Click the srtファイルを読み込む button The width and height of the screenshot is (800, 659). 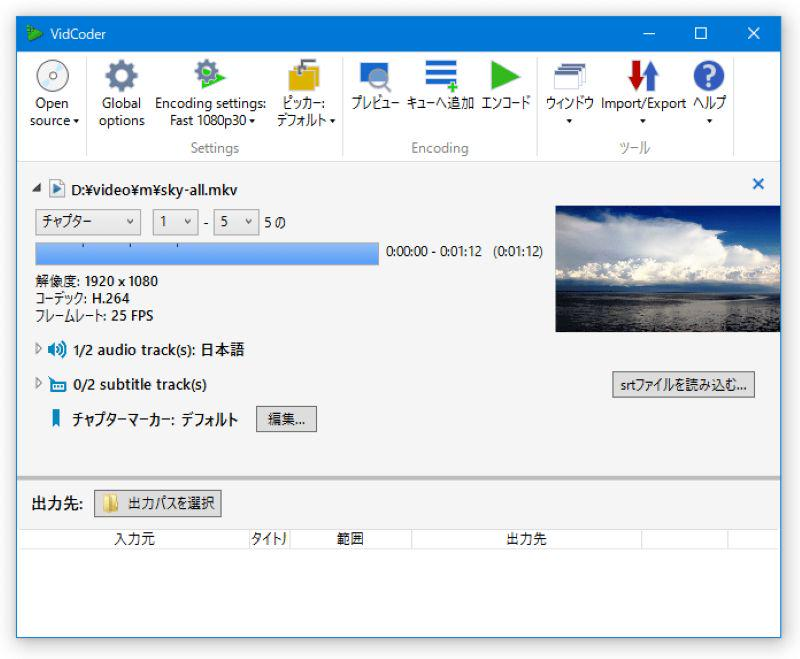point(683,384)
